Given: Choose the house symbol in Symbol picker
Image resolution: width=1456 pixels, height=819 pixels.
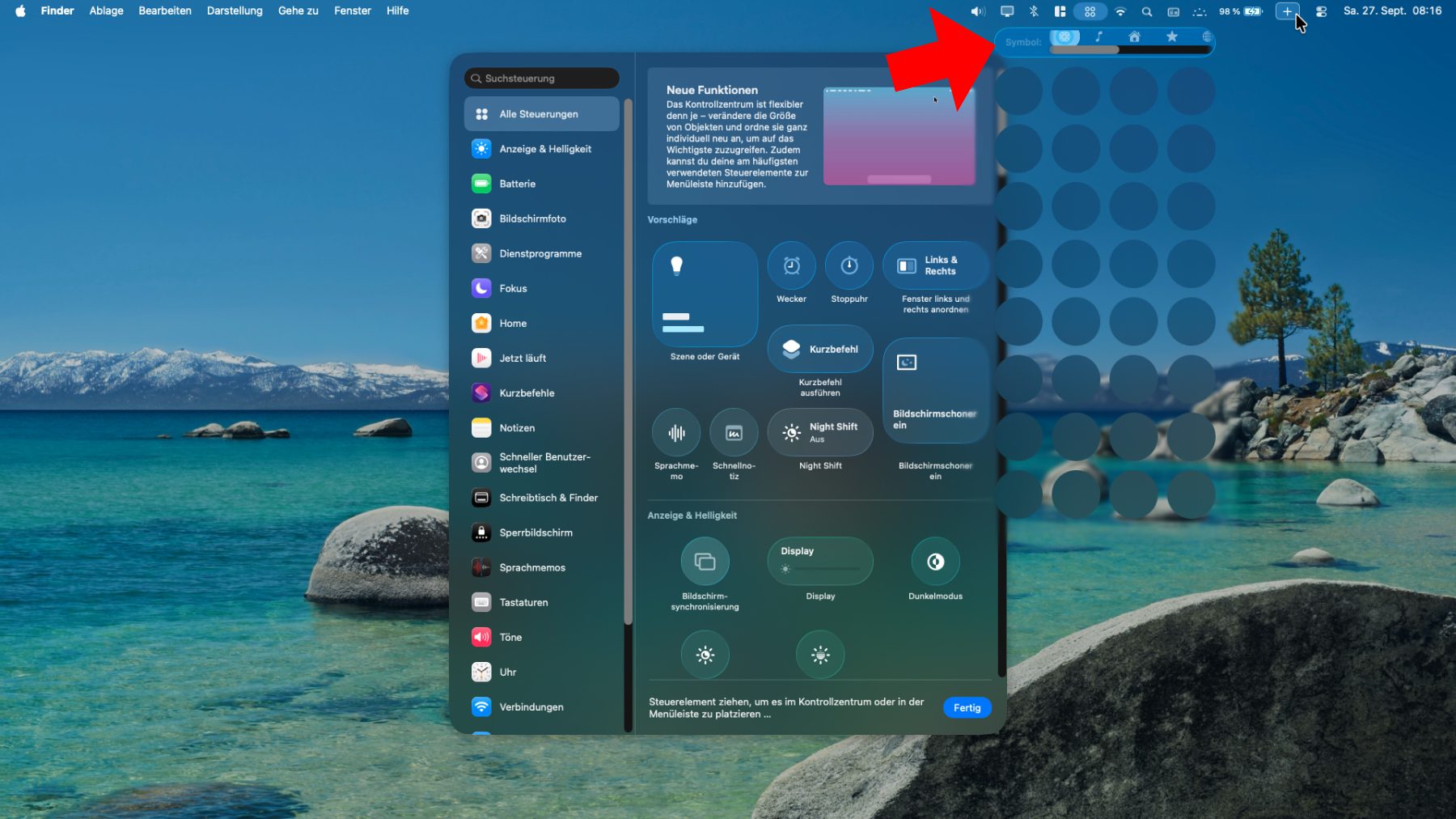Looking at the screenshot, I should (x=1134, y=36).
